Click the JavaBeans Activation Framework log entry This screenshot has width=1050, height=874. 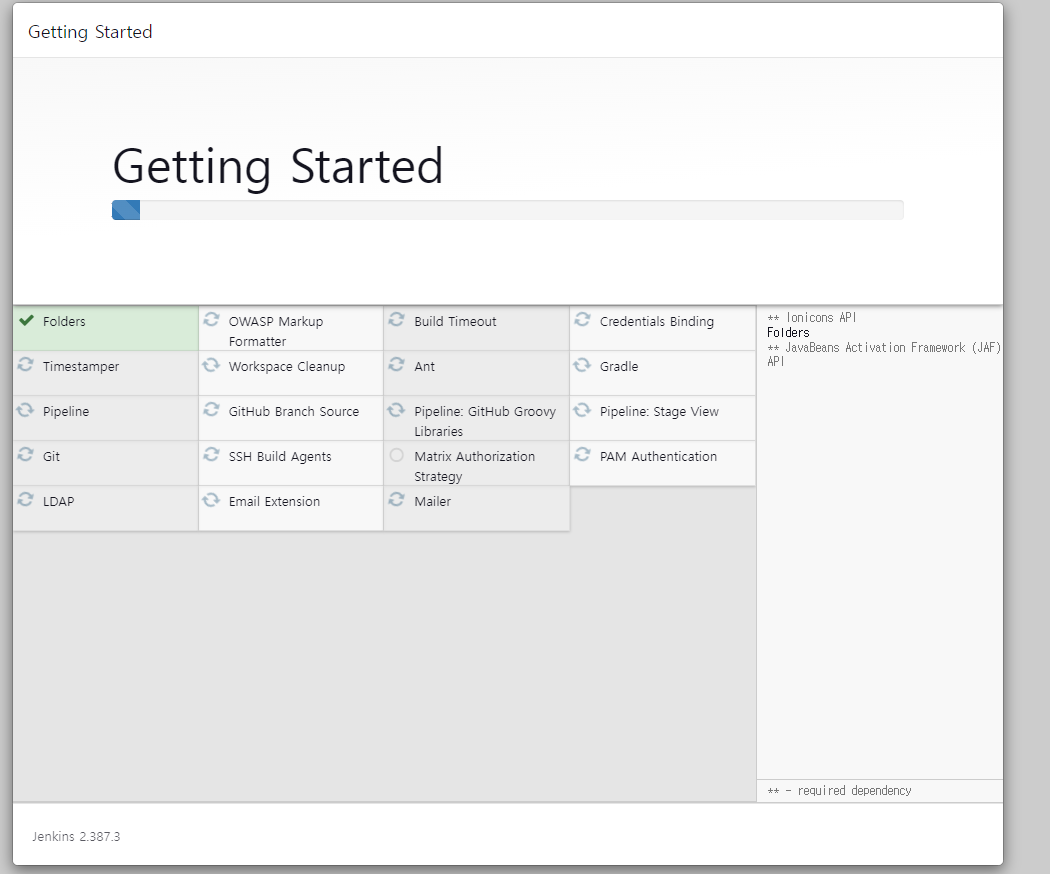click(884, 354)
